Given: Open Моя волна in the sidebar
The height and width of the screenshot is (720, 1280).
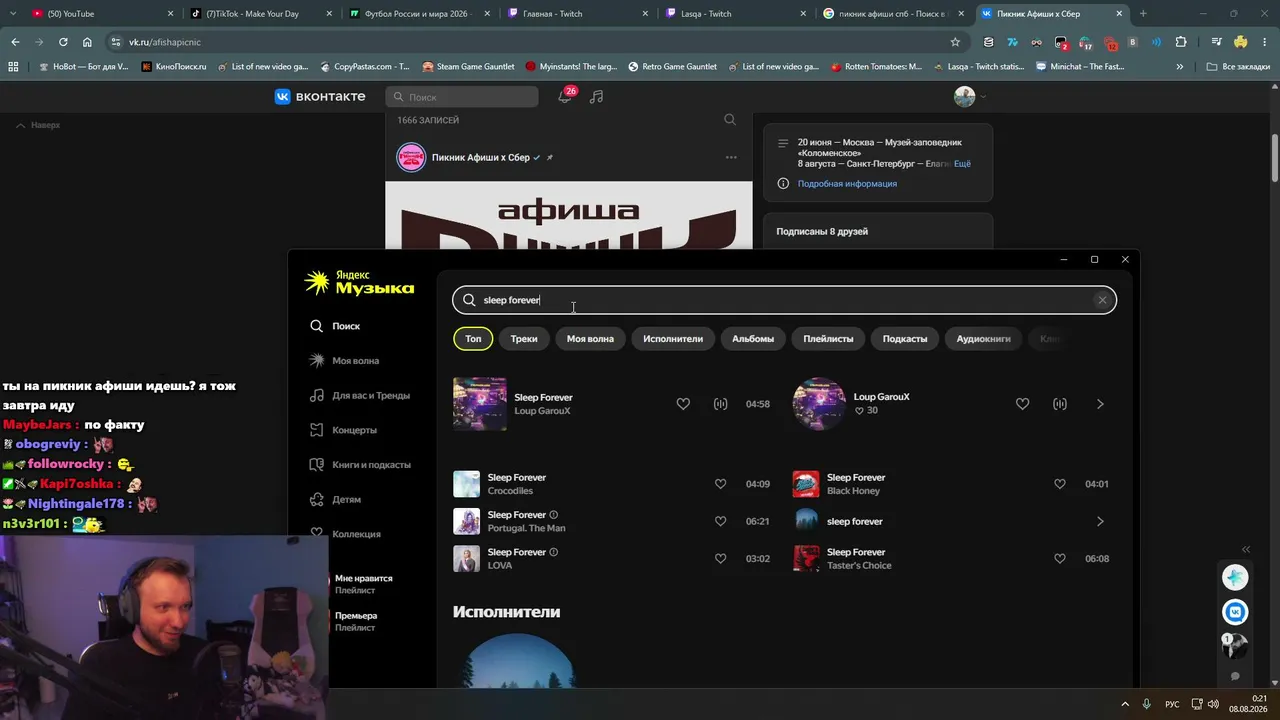Looking at the screenshot, I should click(x=345, y=361).
